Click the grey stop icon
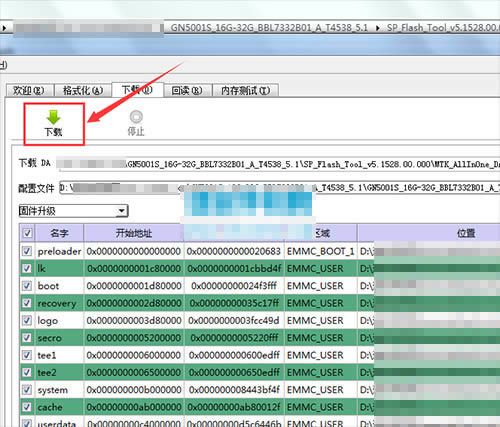The height and width of the screenshot is (427, 500). 136,117
